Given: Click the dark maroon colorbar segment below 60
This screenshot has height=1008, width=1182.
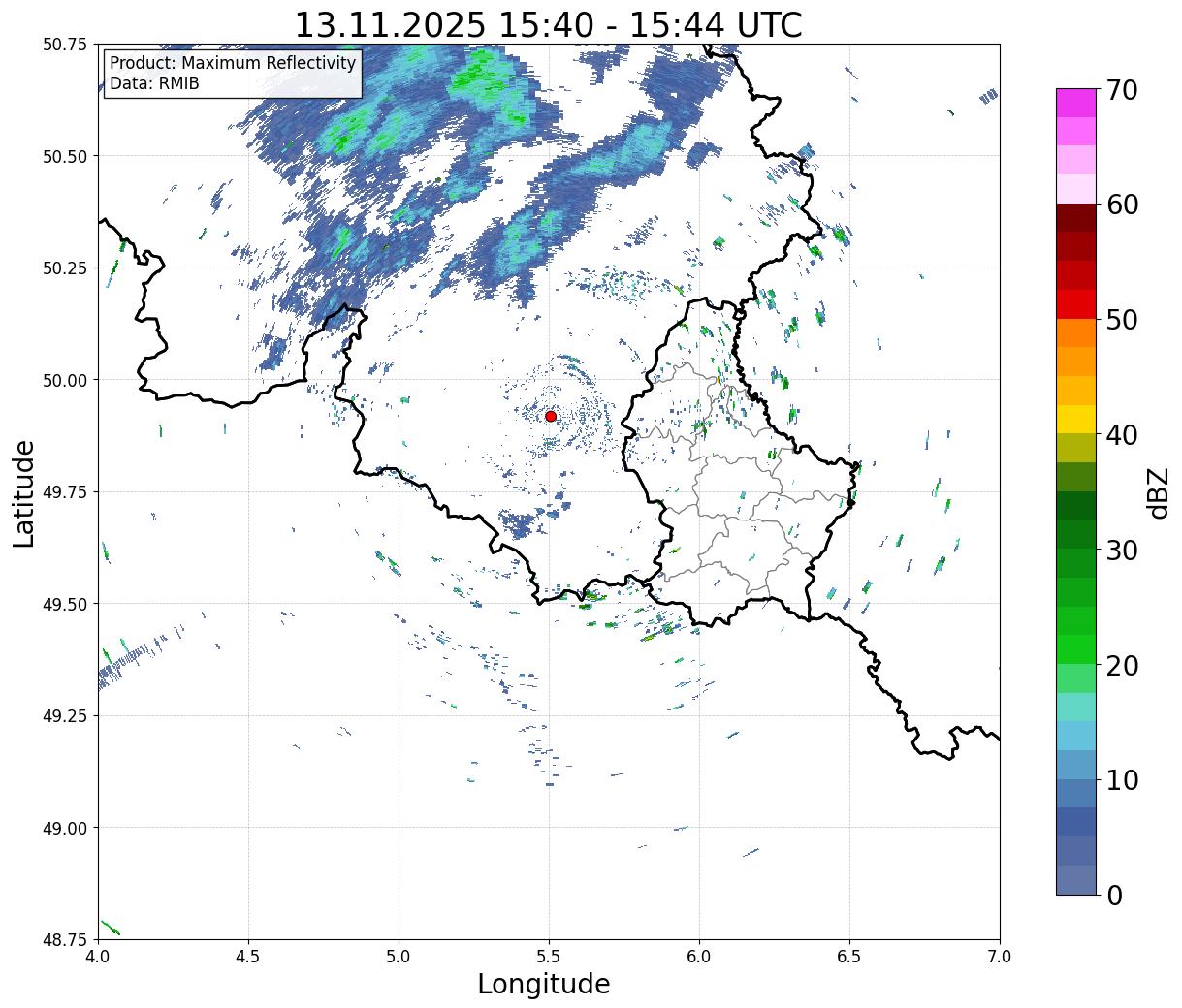Looking at the screenshot, I should (1076, 218).
